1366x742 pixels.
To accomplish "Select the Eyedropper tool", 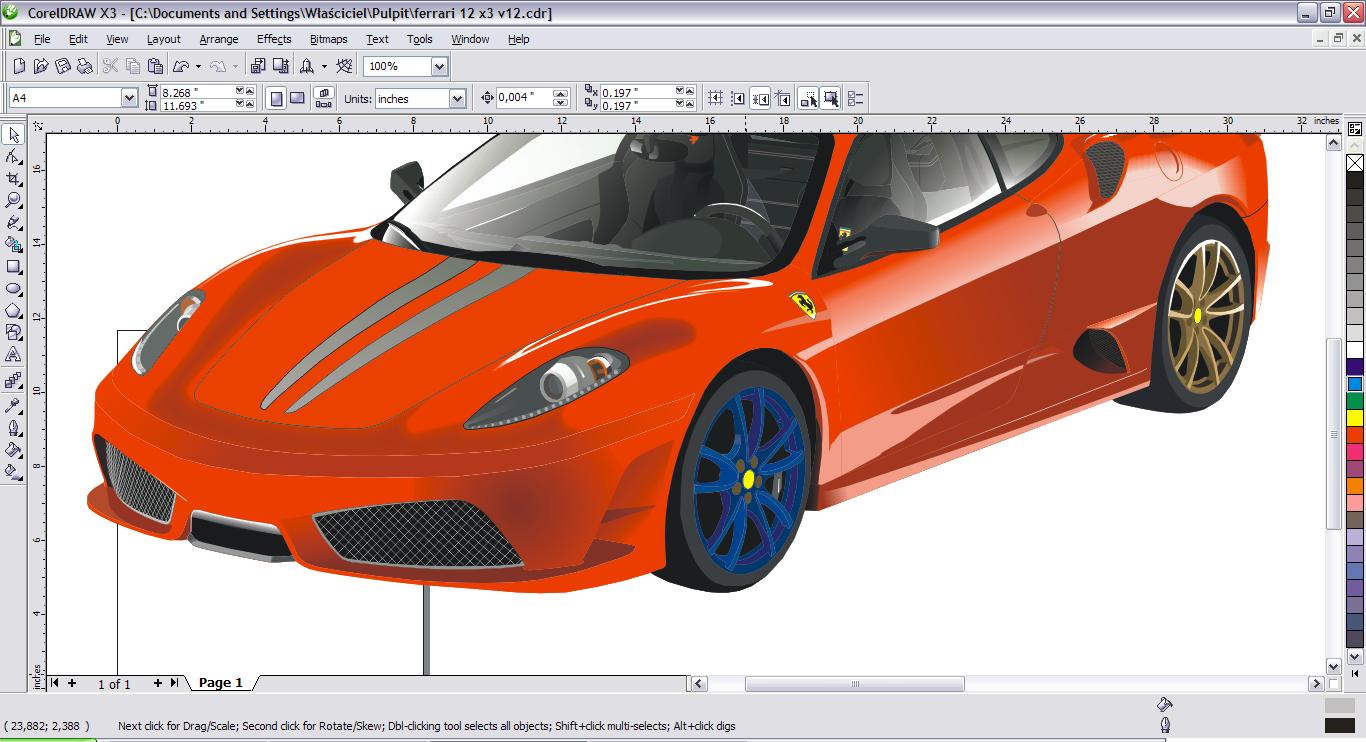I will [x=14, y=405].
